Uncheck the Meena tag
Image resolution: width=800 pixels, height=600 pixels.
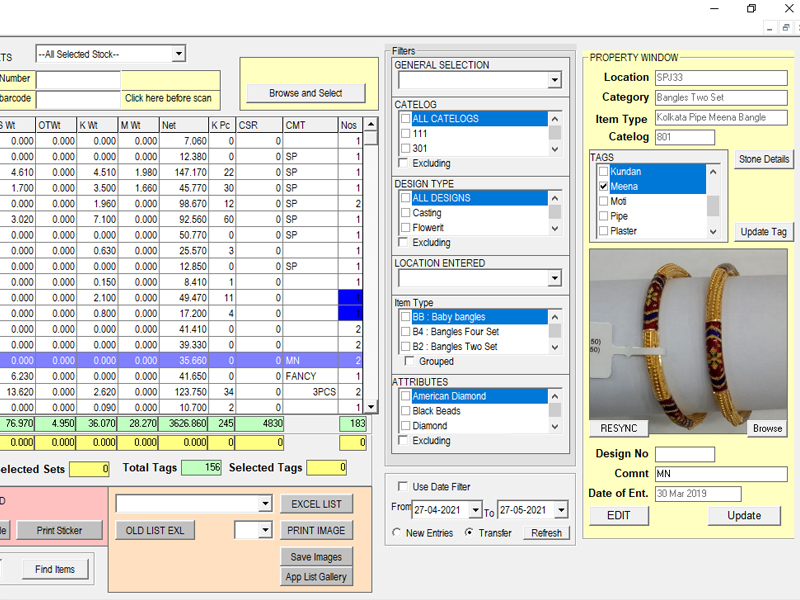[x=604, y=186]
